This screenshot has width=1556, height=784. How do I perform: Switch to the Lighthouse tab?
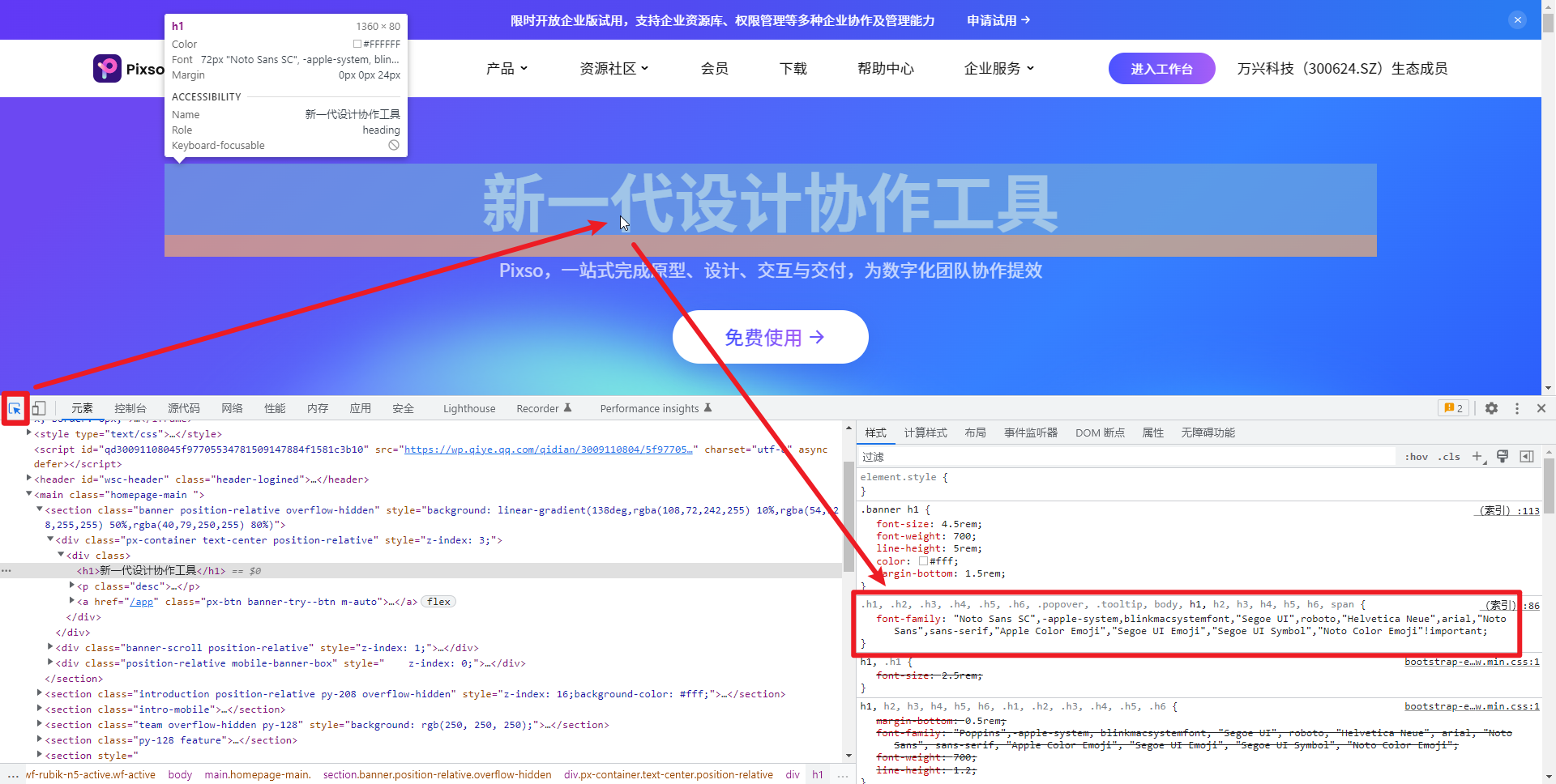(469, 408)
